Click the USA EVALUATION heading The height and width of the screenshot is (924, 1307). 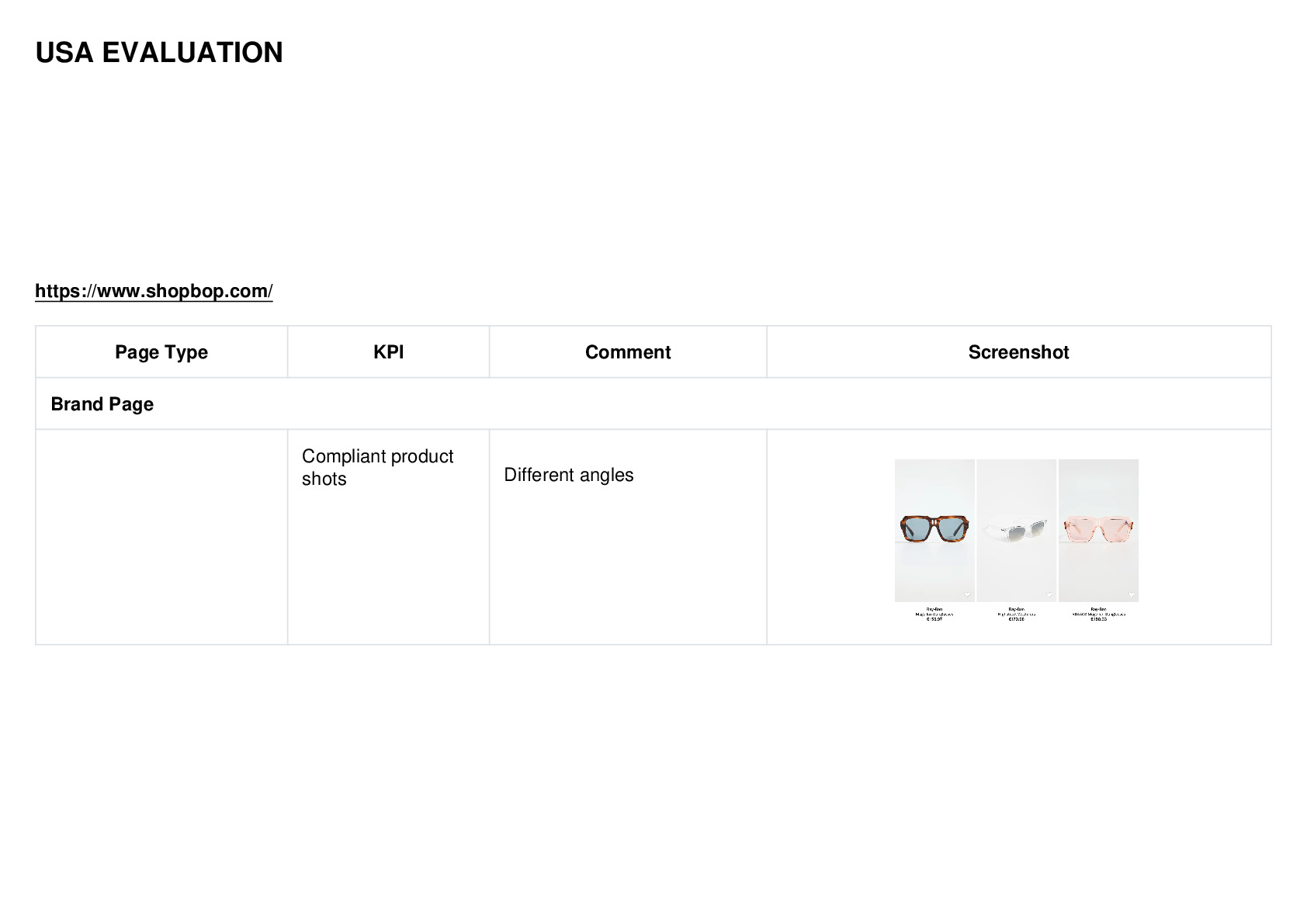tap(159, 53)
